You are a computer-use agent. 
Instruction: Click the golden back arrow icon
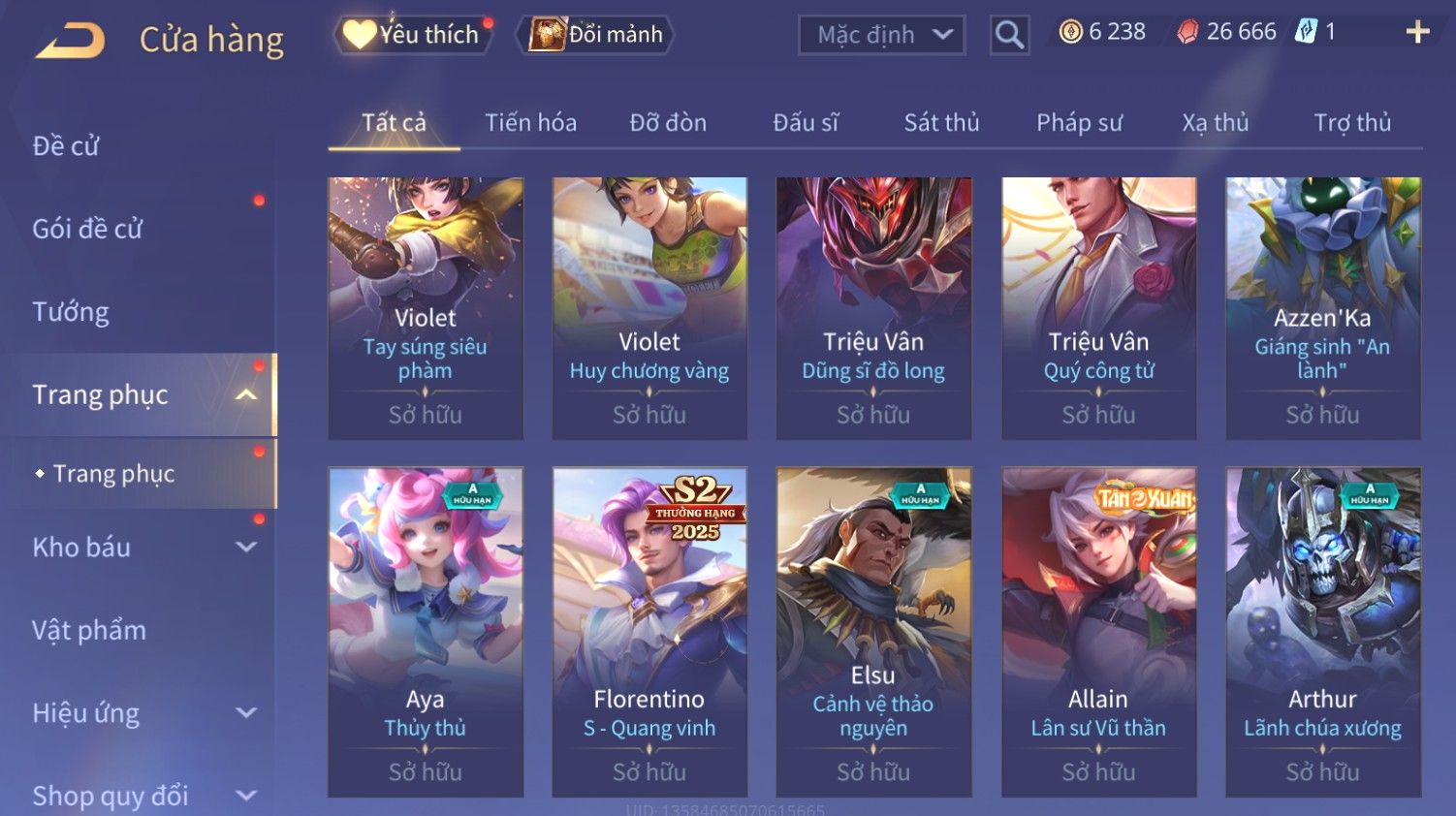70,41
